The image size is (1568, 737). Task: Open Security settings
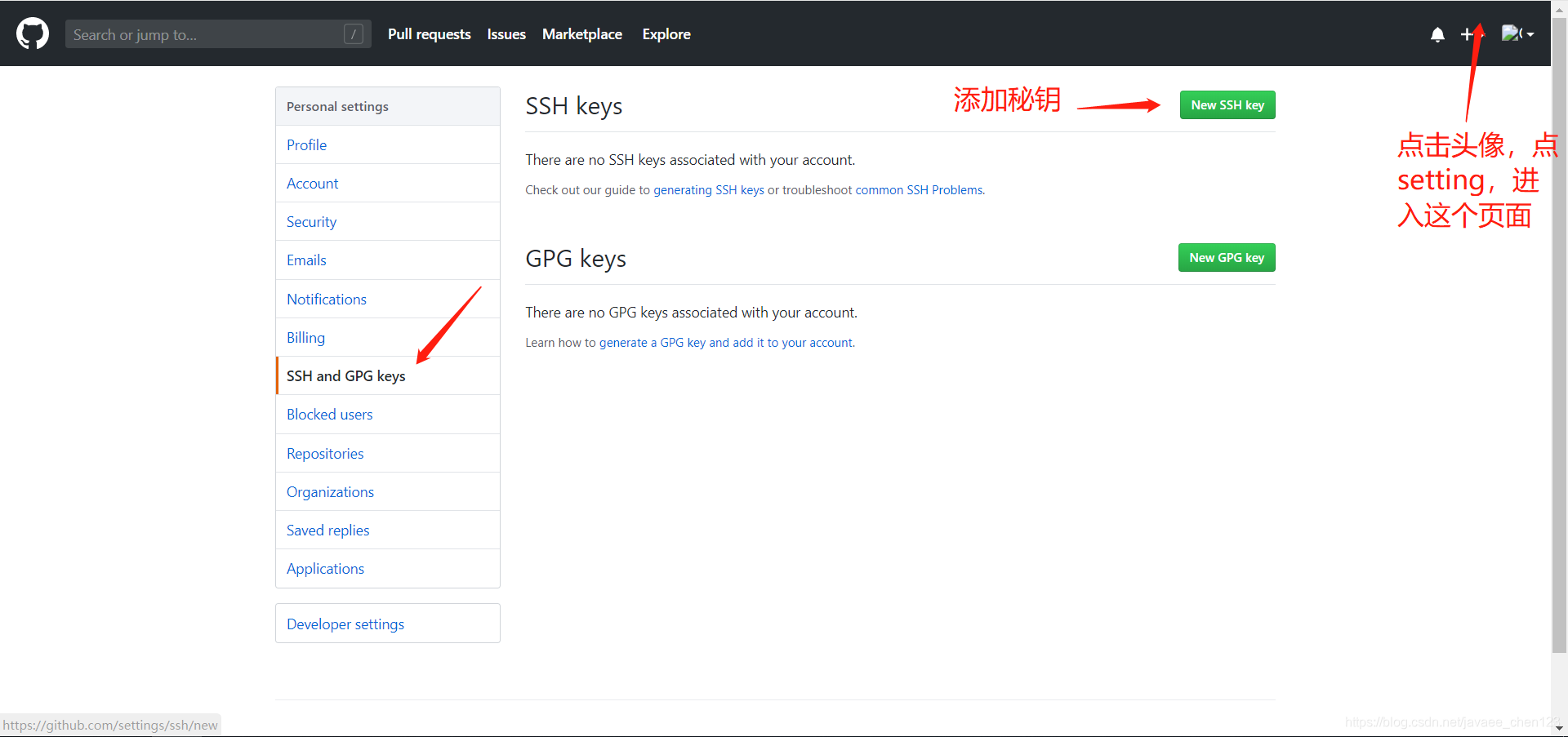[x=388, y=221]
